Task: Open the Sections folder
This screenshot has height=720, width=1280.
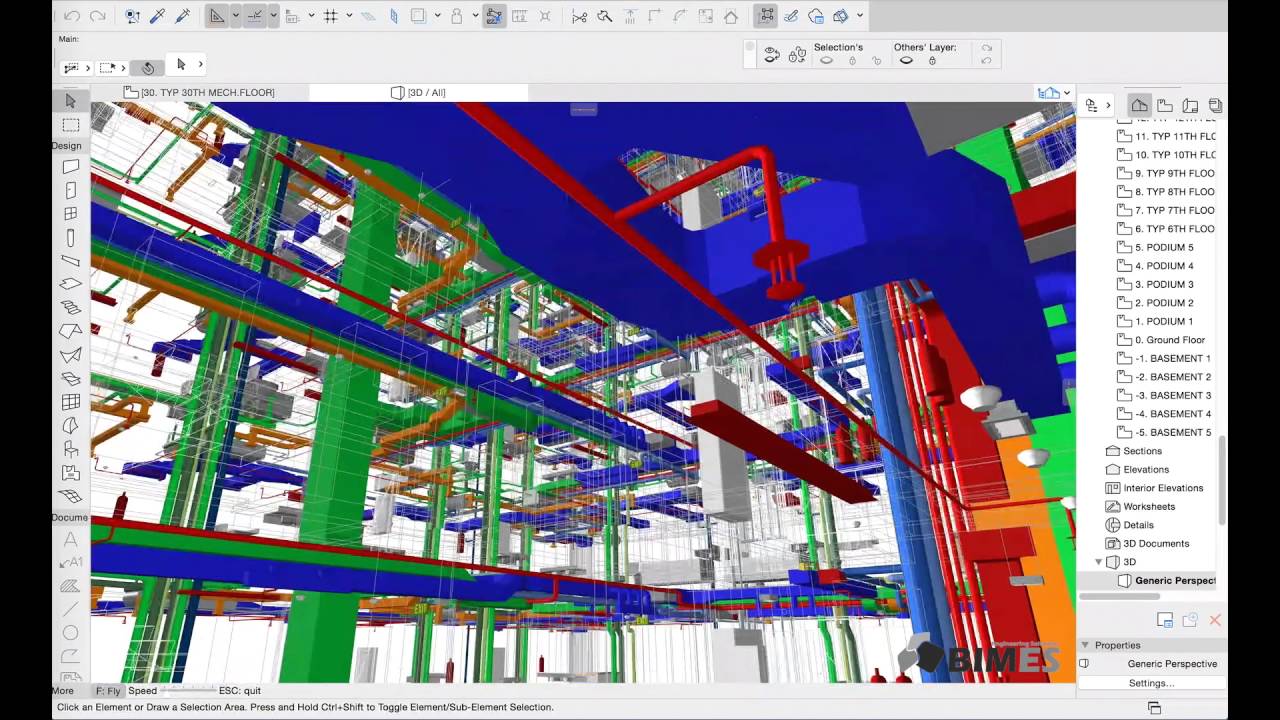Action: (1134, 451)
